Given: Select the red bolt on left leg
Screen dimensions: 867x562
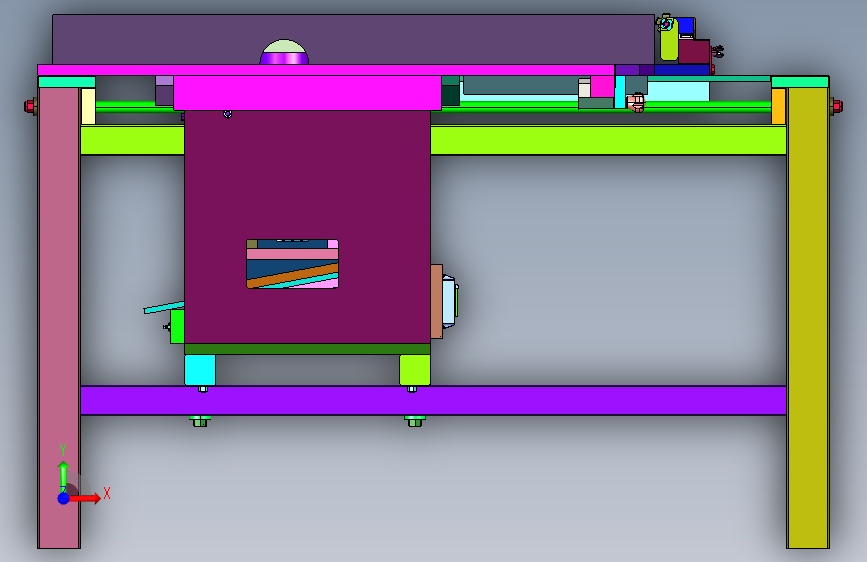Looking at the screenshot, I should pos(31,106).
